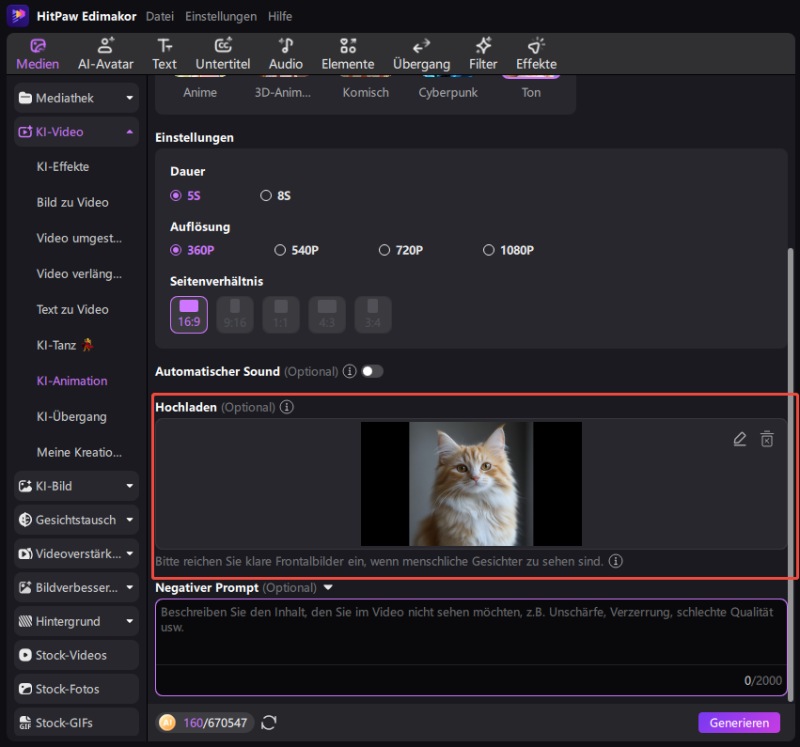Image resolution: width=800 pixels, height=747 pixels.
Task: Refresh the AI credits counter
Action: tap(268, 722)
